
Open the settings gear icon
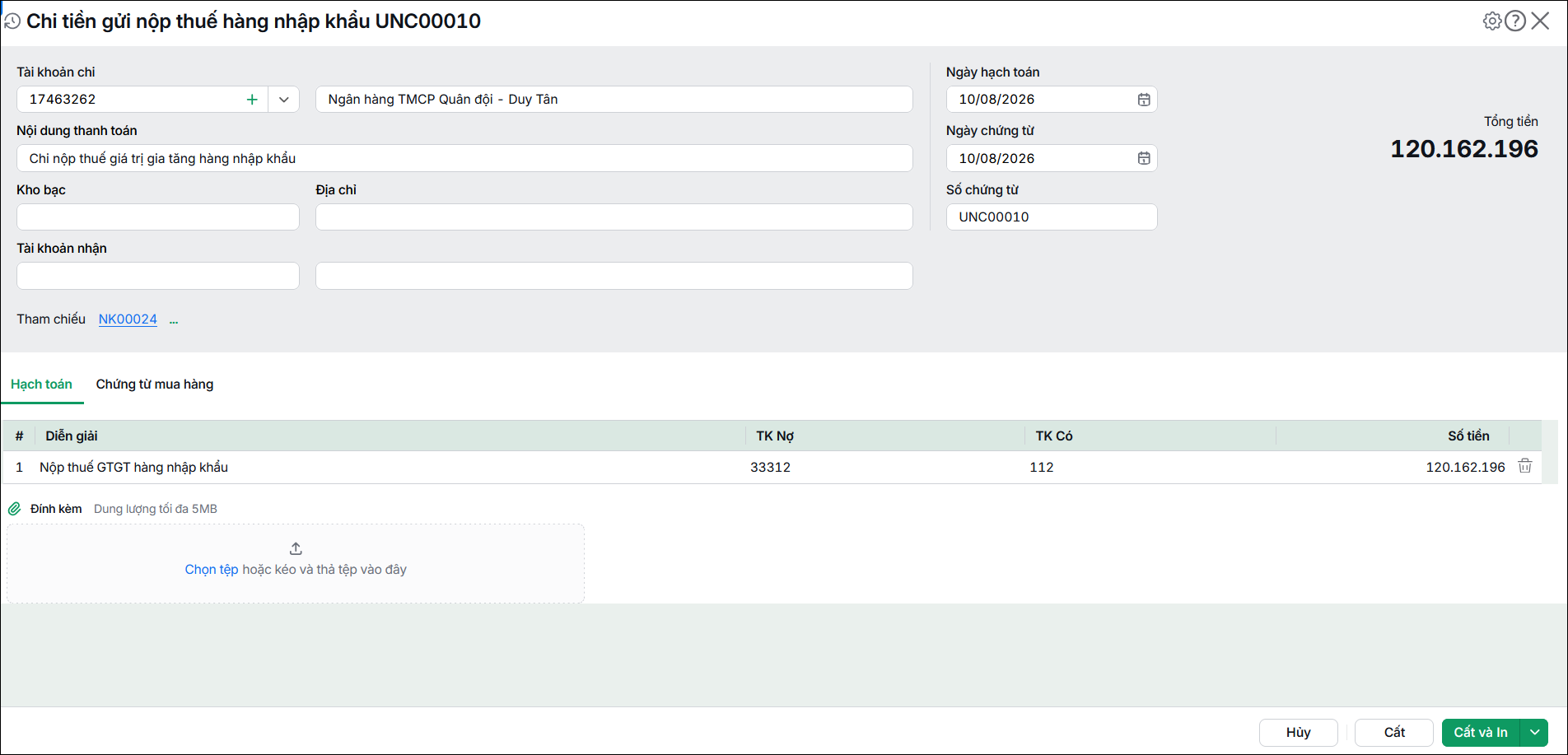click(x=1492, y=21)
